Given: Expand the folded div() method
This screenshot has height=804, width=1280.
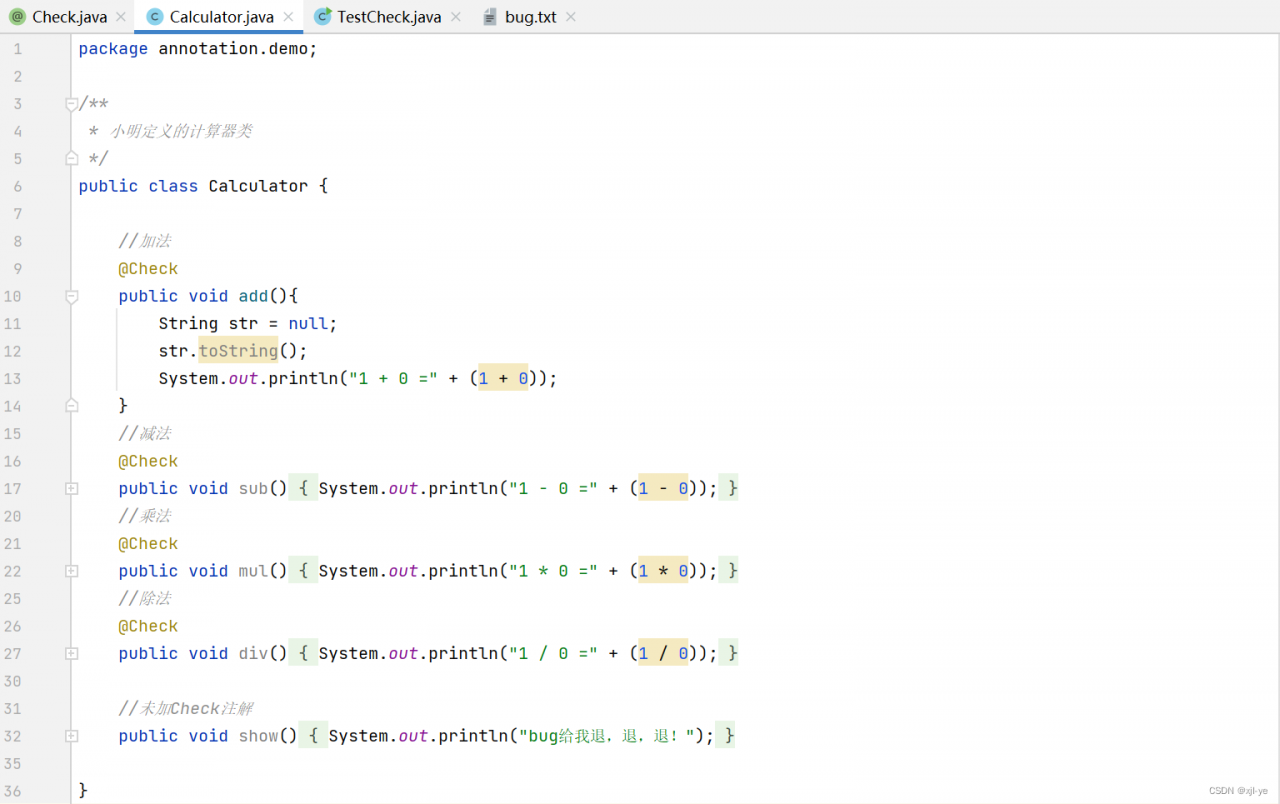Looking at the screenshot, I should click(x=71, y=654).
